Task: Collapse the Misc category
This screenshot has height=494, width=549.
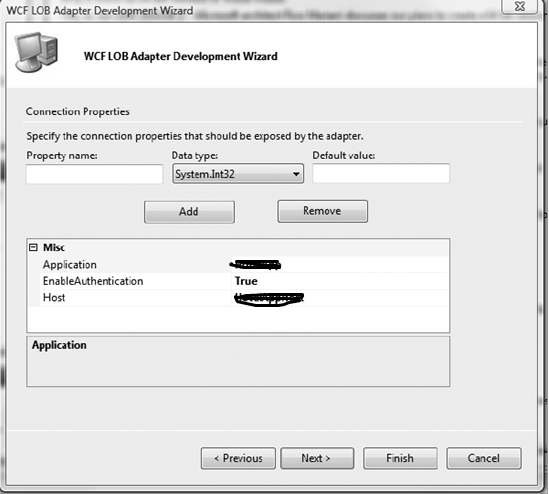Action: [x=33, y=248]
